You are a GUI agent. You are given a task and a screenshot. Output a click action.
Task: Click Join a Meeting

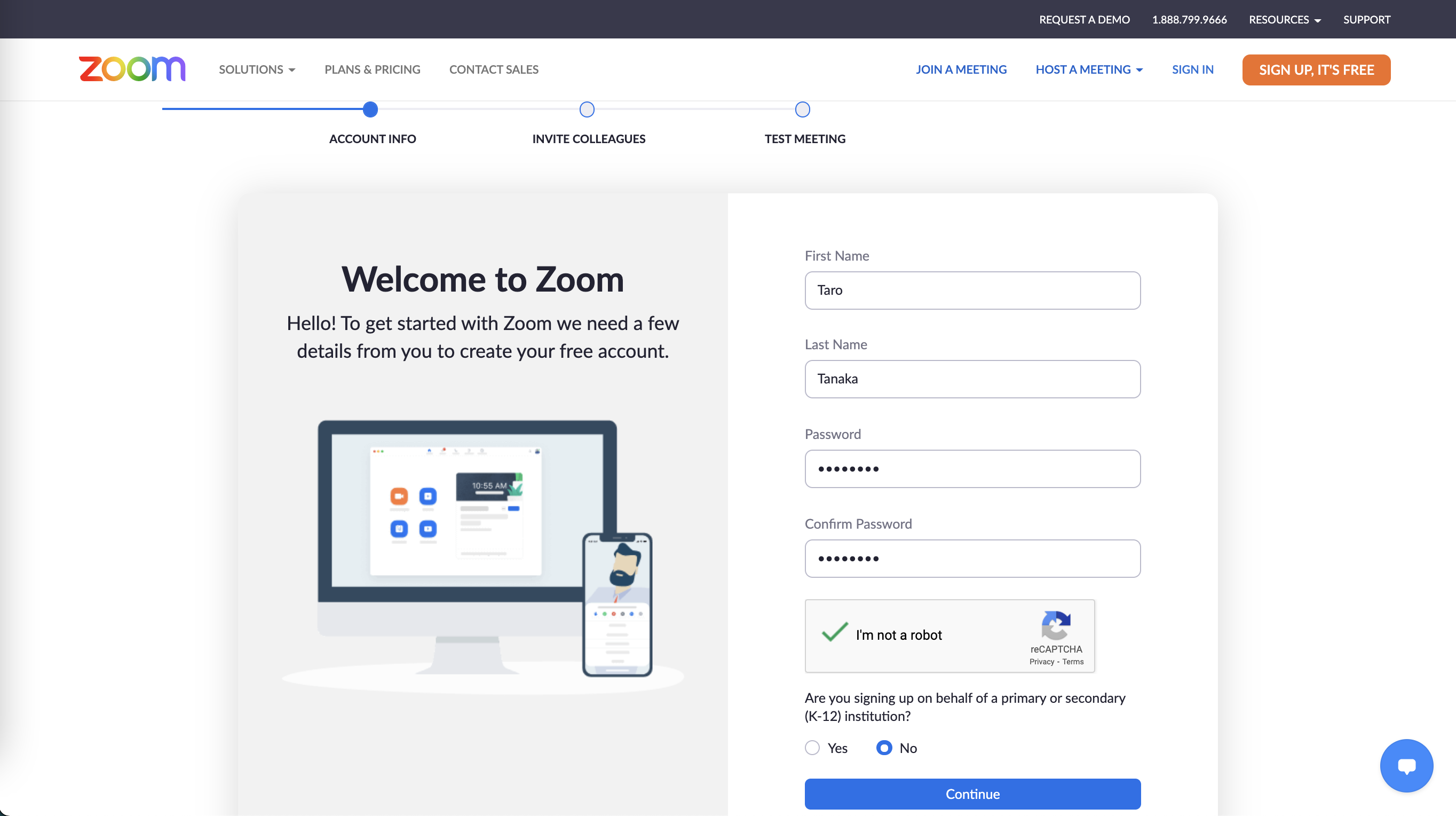coord(961,69)
